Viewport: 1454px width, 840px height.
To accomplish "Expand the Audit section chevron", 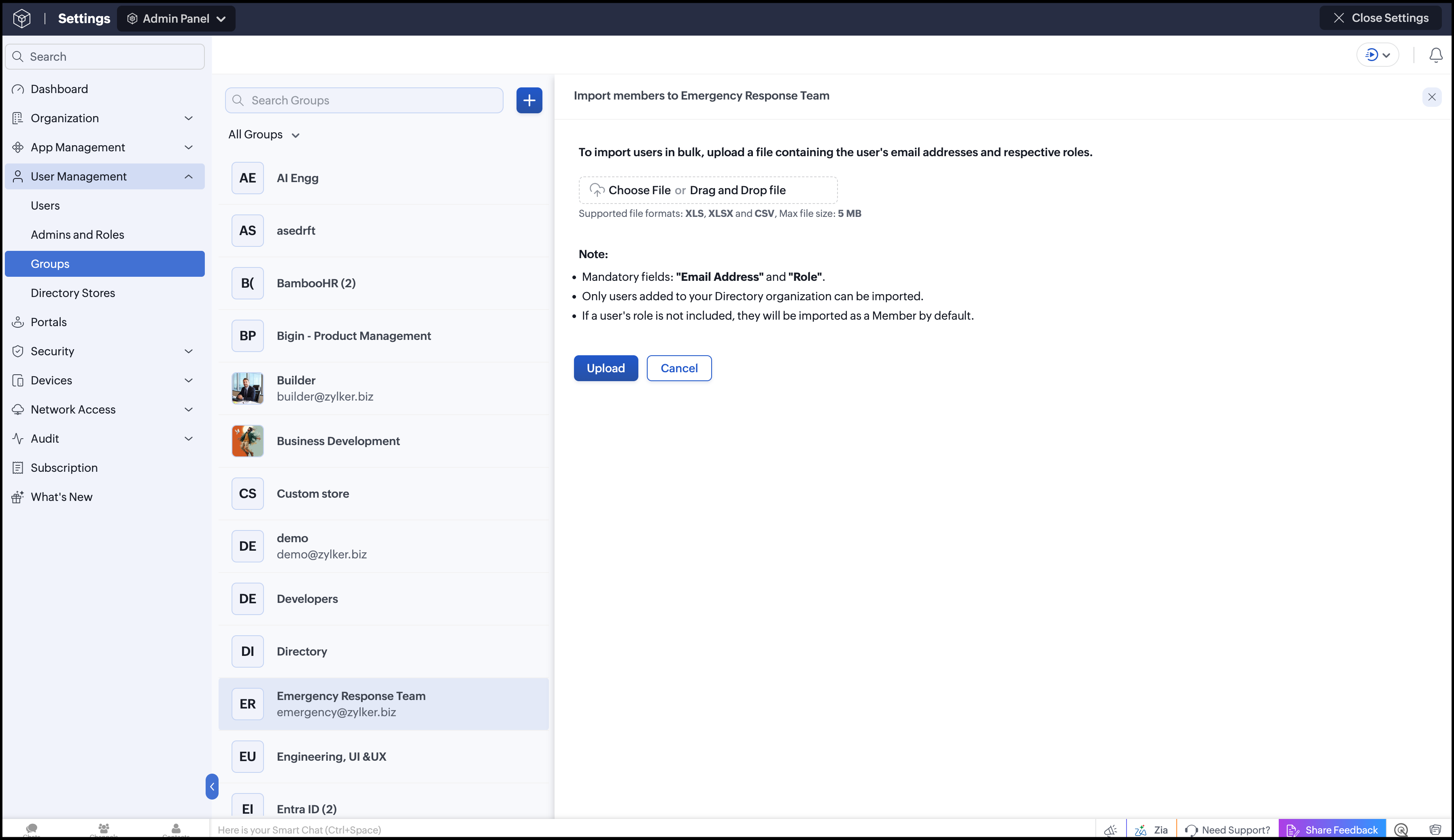I will (x=188, y=439).
